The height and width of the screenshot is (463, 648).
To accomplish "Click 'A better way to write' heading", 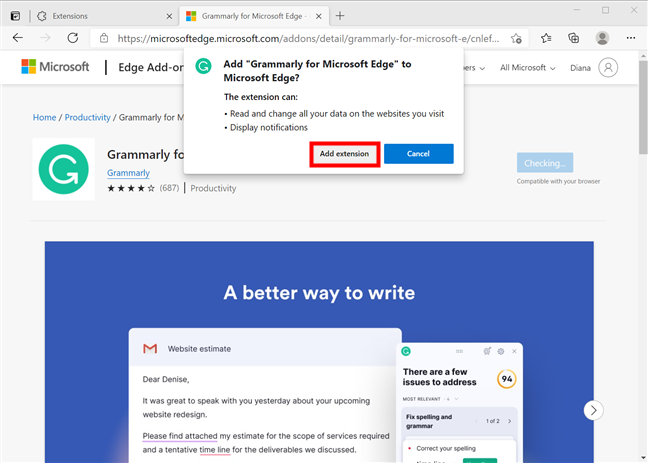I will 319,293.
